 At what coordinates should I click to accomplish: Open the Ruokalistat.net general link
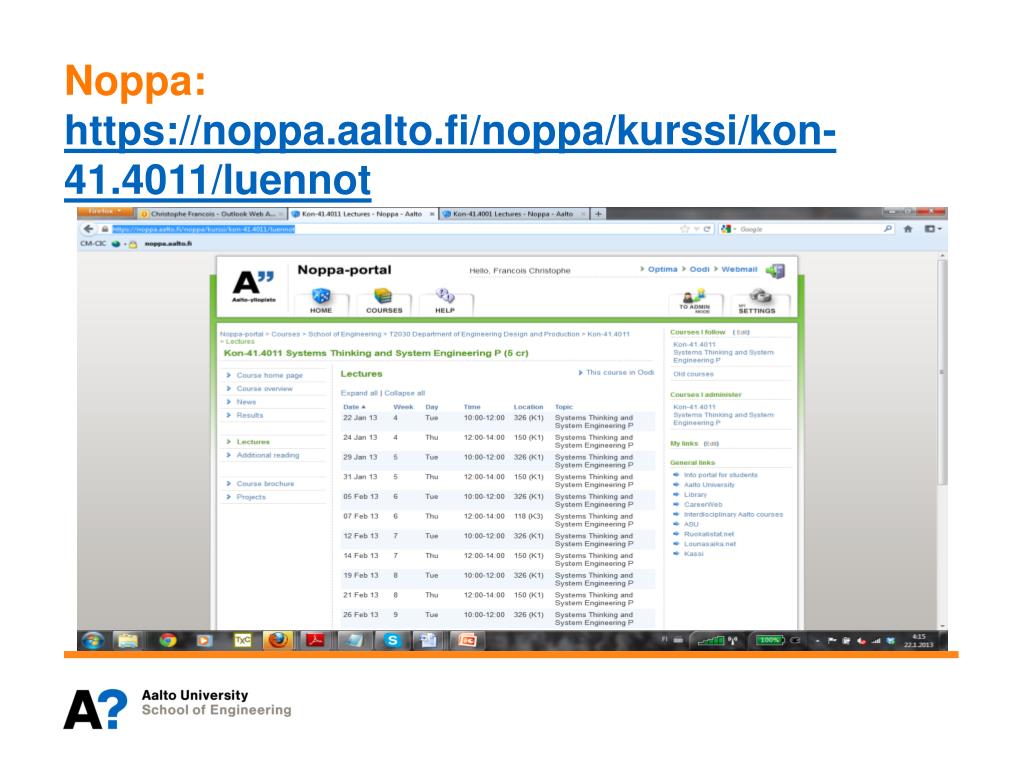pyautogui.click(x=709, y=534)
